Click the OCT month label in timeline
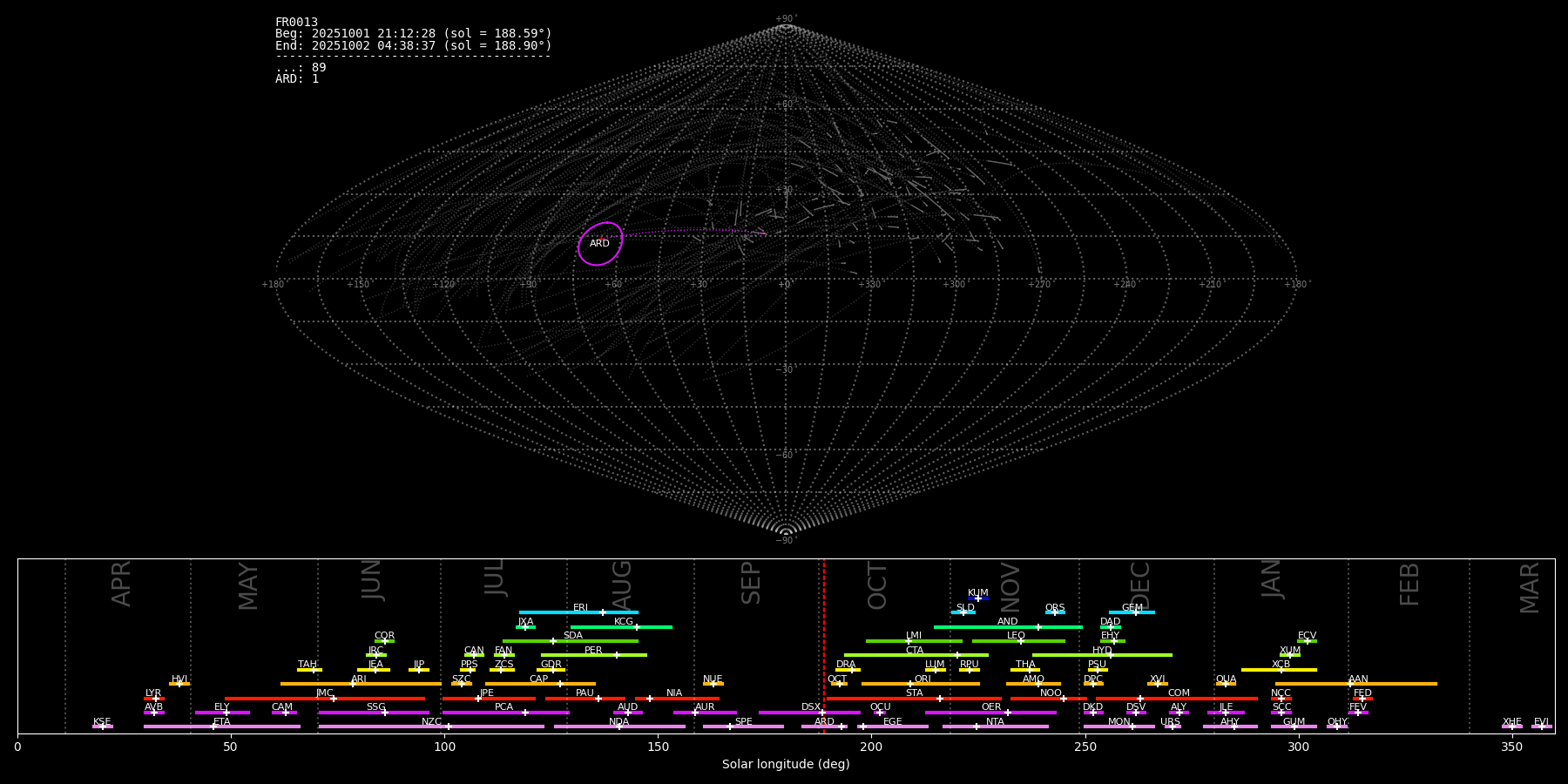Image resolution: width=1568 pixels, height=784 pixels. (x=877, y=585)
